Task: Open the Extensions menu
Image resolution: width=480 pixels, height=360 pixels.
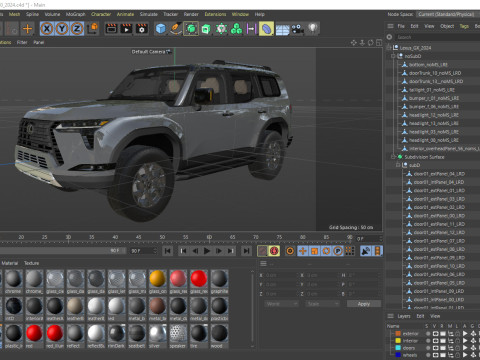Action: tap(215, 14)
